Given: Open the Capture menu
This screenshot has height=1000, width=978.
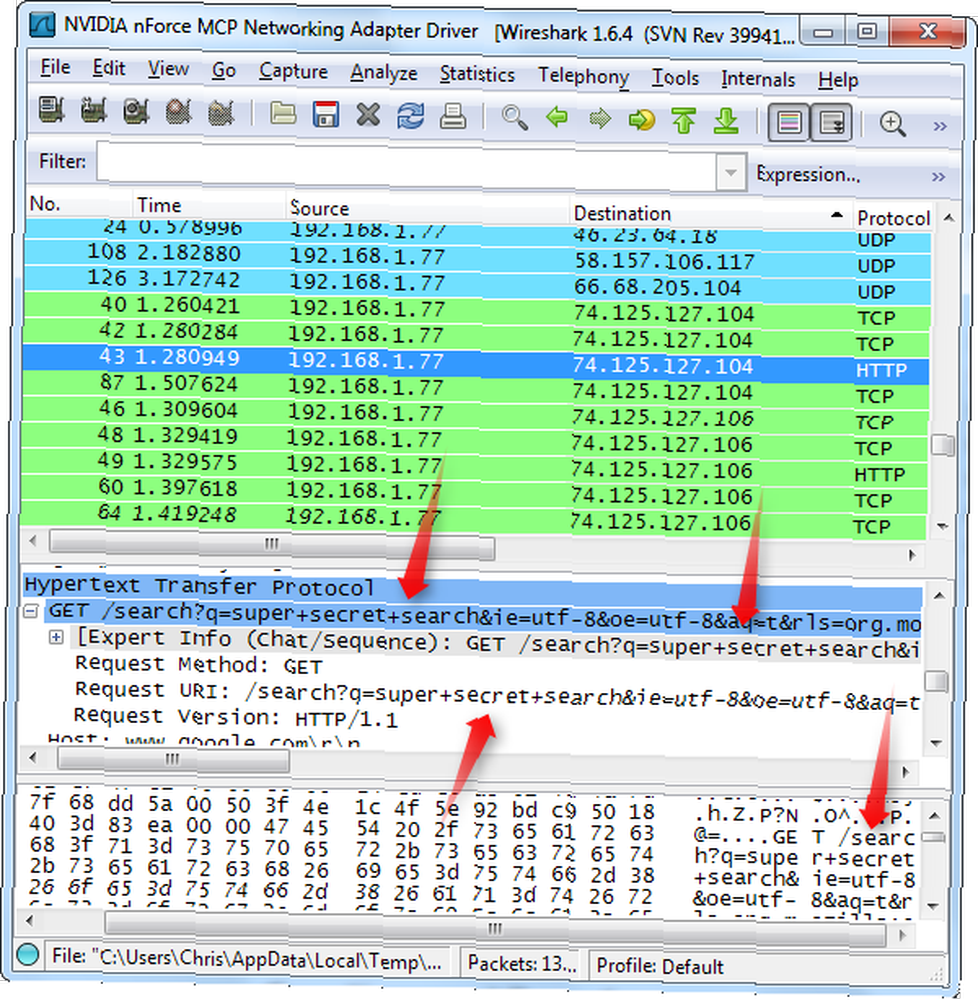Looking at the screenshot, I should click(293, 71).
